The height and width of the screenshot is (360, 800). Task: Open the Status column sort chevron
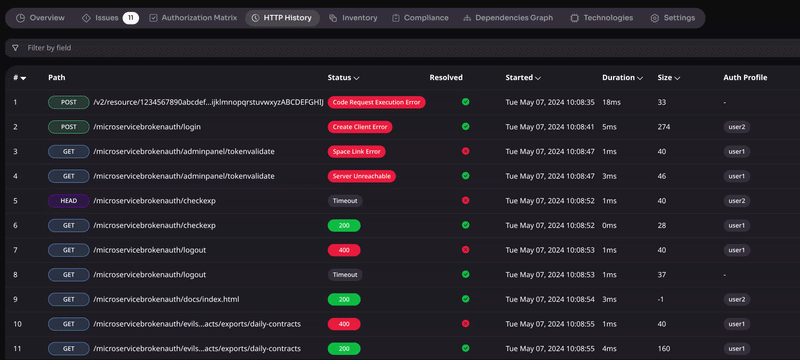point(357,78)
